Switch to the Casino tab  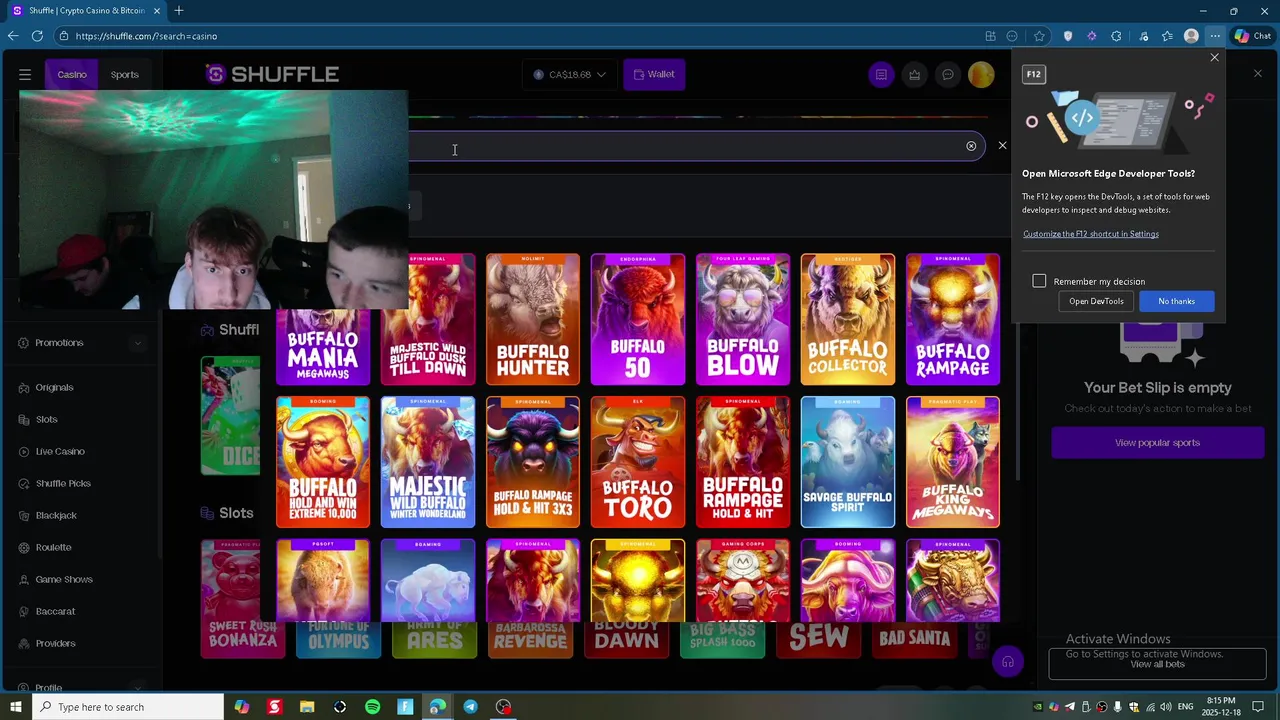tap(71, 75)
